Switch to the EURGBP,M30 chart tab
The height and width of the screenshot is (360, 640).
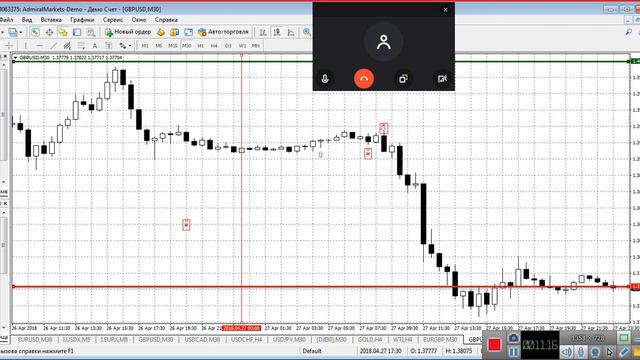(440, 339)
